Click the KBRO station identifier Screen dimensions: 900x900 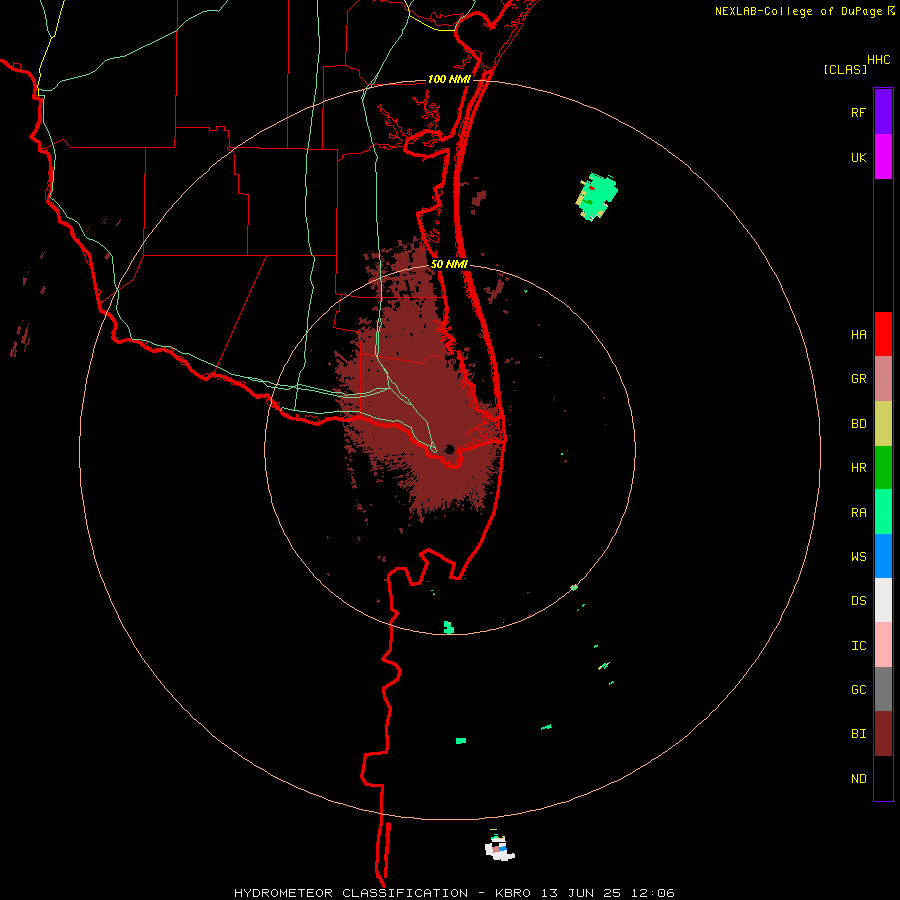point(513,893)
